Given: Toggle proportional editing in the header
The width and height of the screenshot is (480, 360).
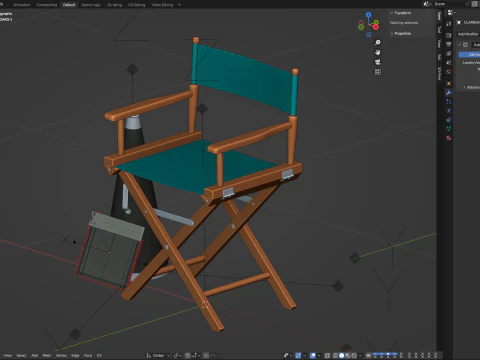Looking at the screenshot, I should (206, 355).
